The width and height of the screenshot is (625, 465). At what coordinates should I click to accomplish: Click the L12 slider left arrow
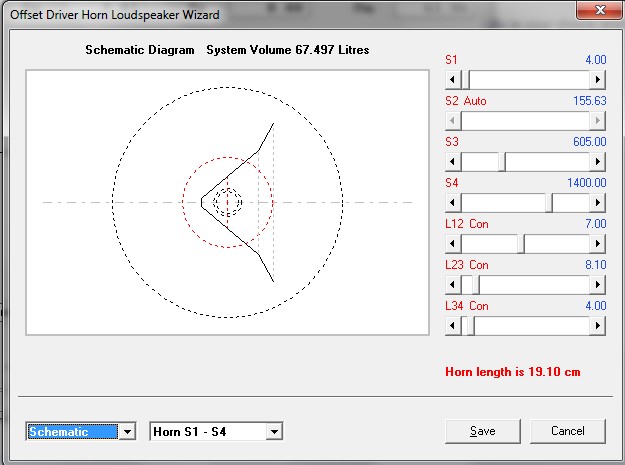453,244
